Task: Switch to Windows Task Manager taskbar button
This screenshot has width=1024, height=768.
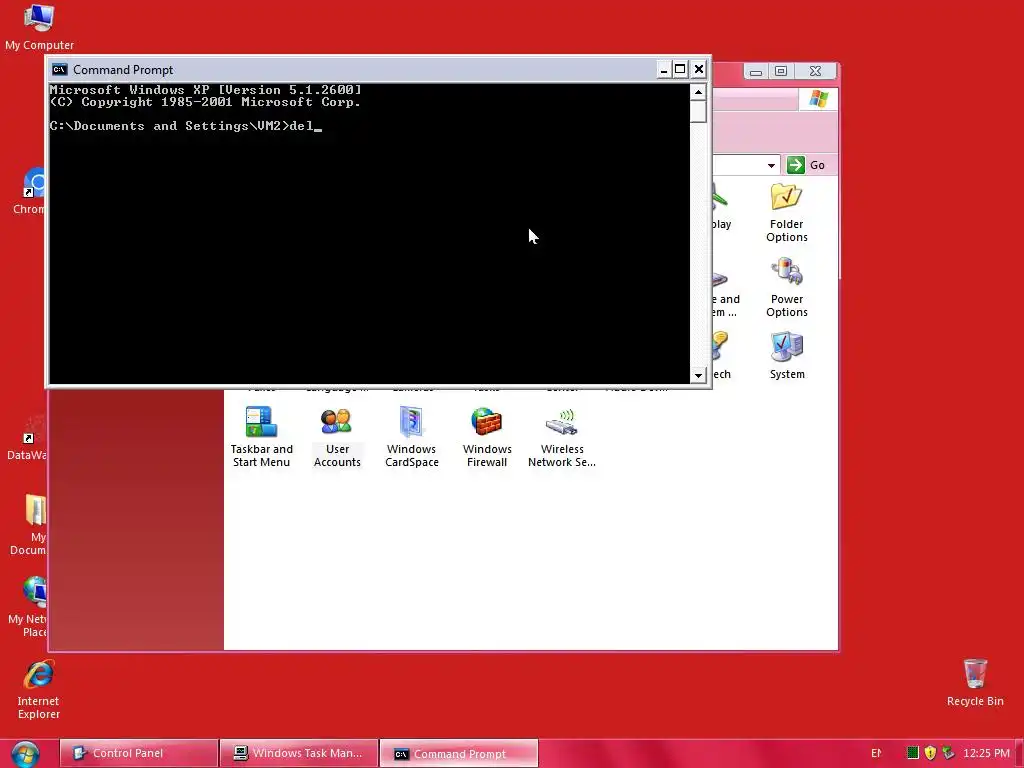Action: tap(298, 753)
